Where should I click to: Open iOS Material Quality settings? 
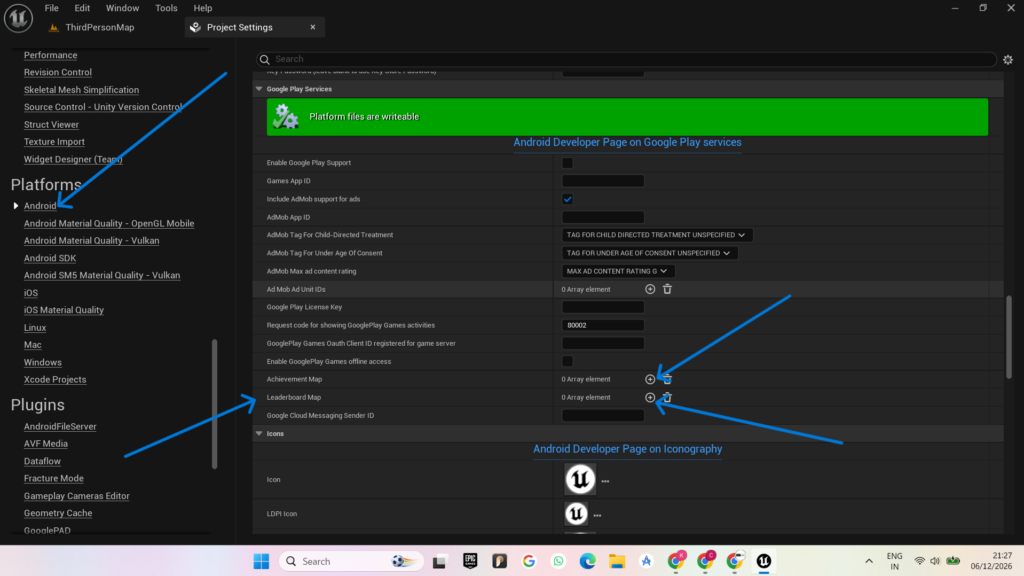(x=63, y=310)
